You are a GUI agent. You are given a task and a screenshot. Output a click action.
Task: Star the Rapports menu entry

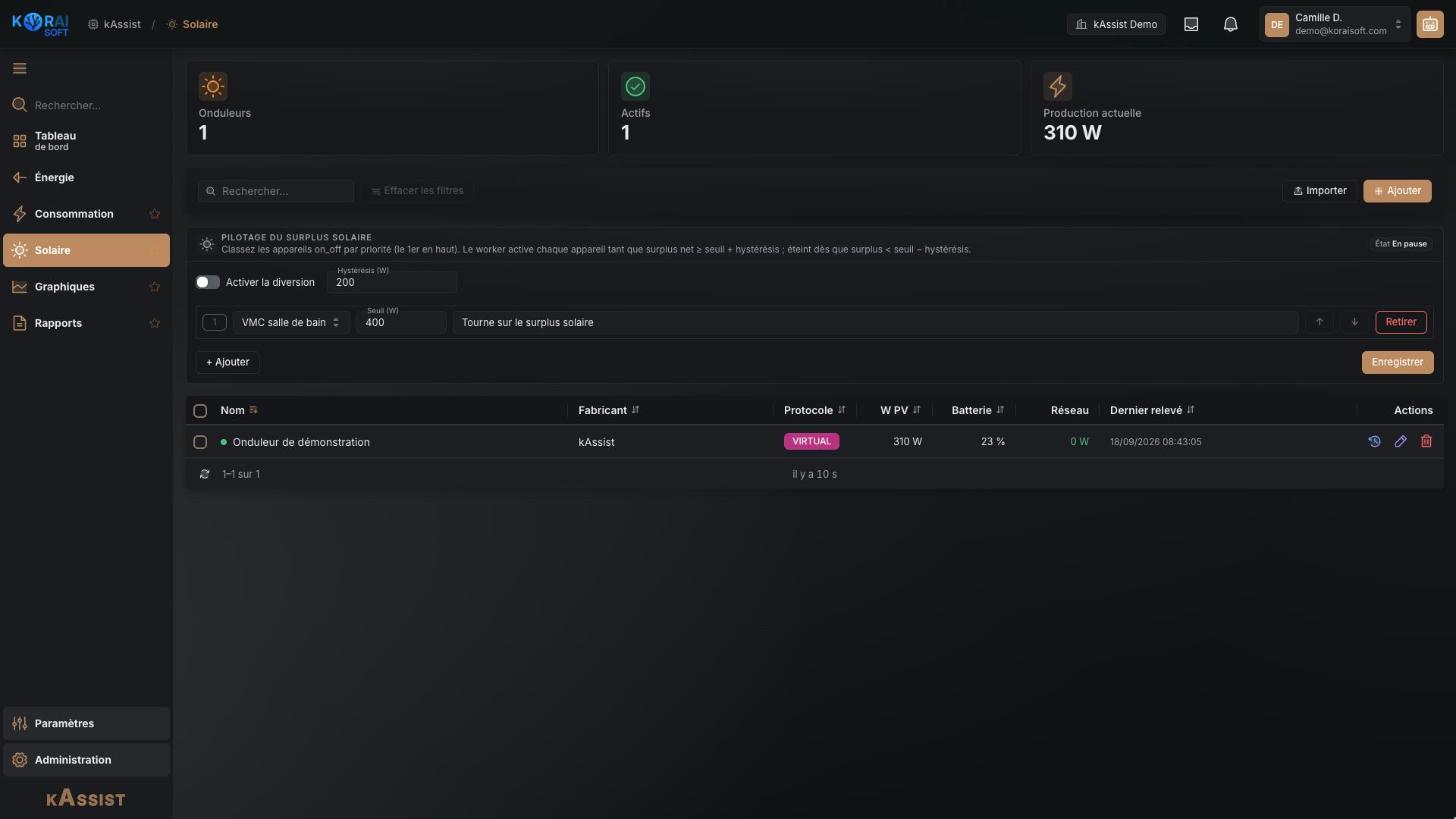tap(155, 323)
